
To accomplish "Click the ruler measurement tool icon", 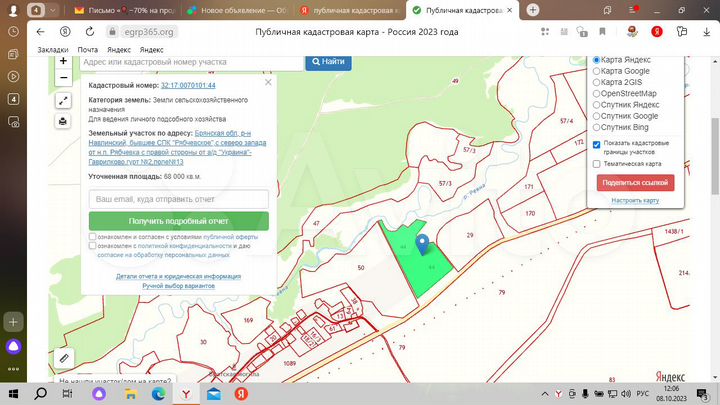I will 64,357.
